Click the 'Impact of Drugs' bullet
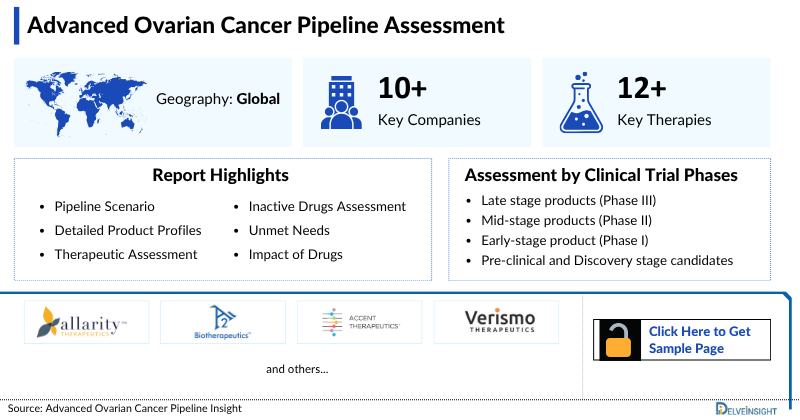Screen dimensions: 800x420 [x=295, y=254]
